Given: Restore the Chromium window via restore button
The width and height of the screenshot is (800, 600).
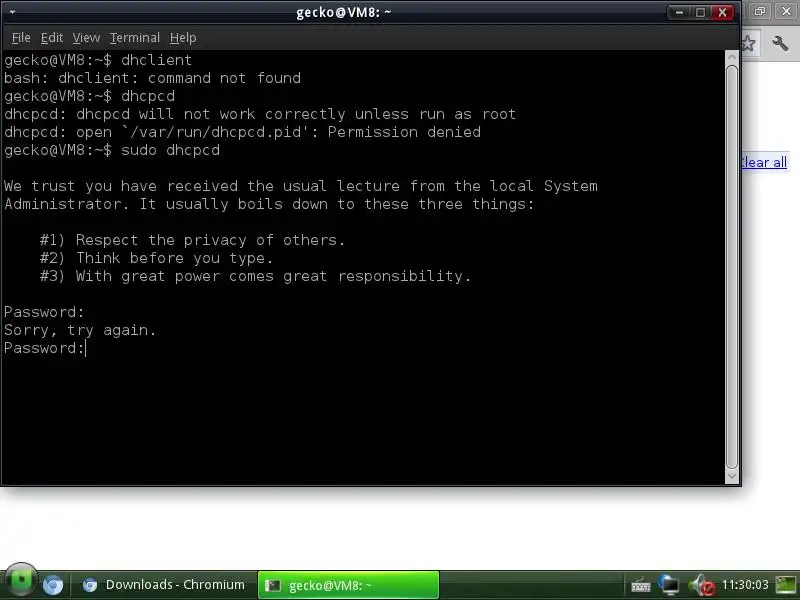Looking at the screenshot, I should point(760,11).
